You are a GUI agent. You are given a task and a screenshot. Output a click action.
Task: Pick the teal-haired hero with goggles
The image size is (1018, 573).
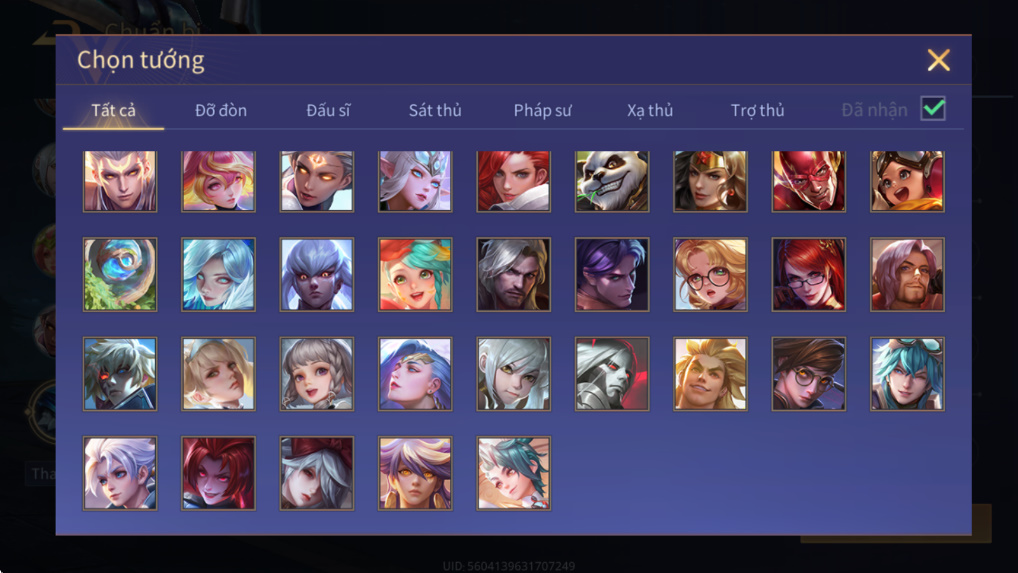click(907, 374)
